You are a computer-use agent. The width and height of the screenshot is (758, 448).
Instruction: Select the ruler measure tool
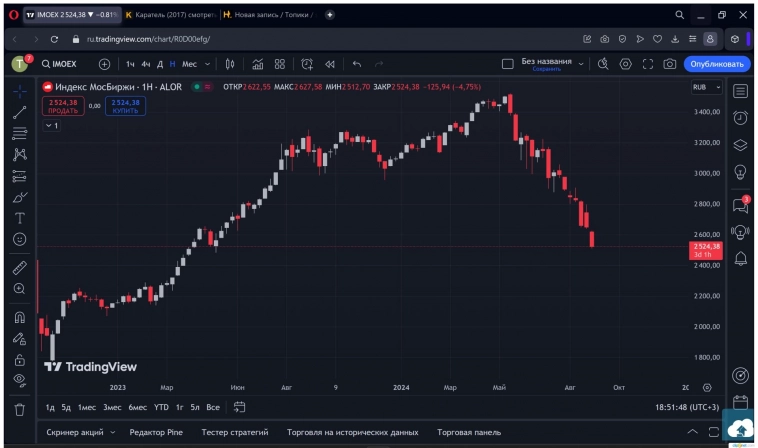pyautogui.click(x=20, y=267)
